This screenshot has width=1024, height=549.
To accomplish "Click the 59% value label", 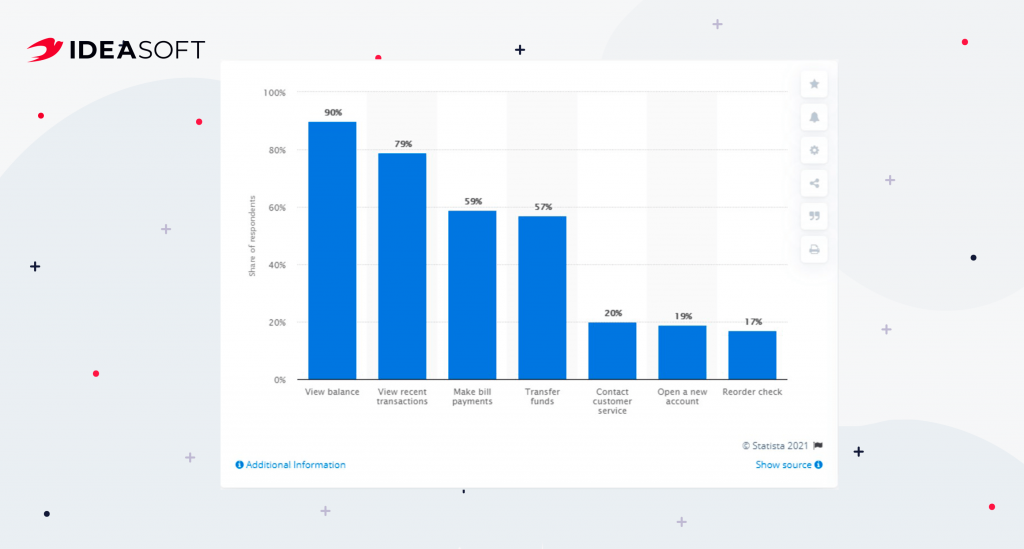I will pos(473,201).
